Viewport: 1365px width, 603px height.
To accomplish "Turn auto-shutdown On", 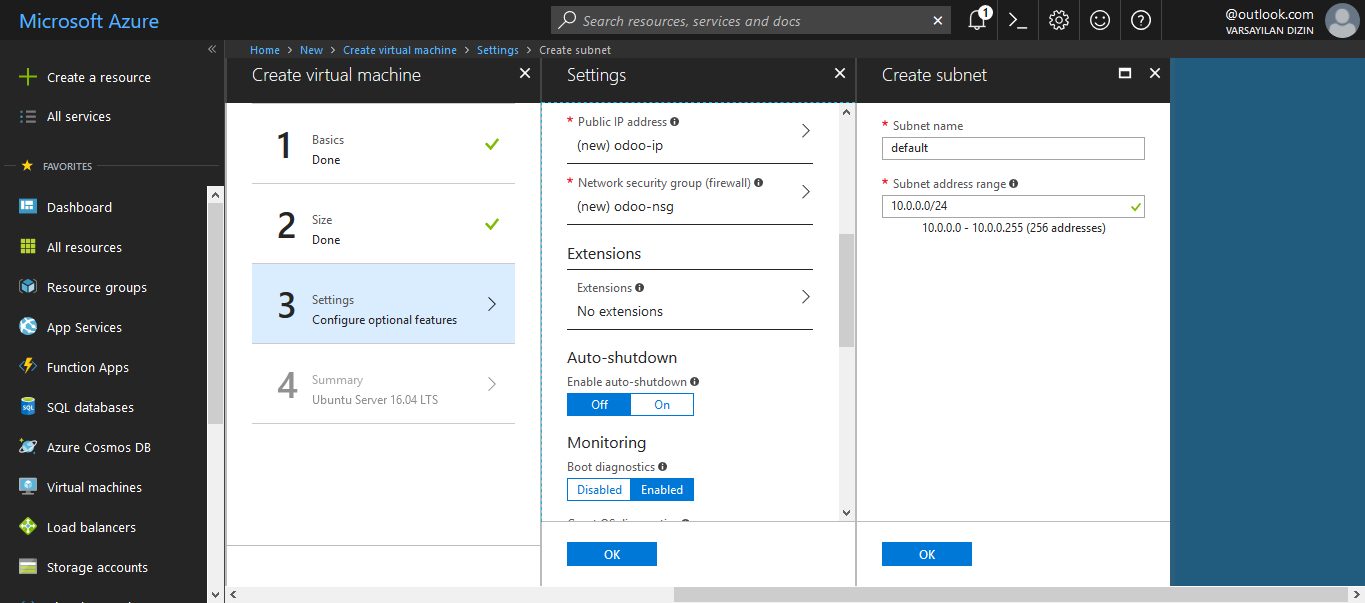I will pos(662,405).
